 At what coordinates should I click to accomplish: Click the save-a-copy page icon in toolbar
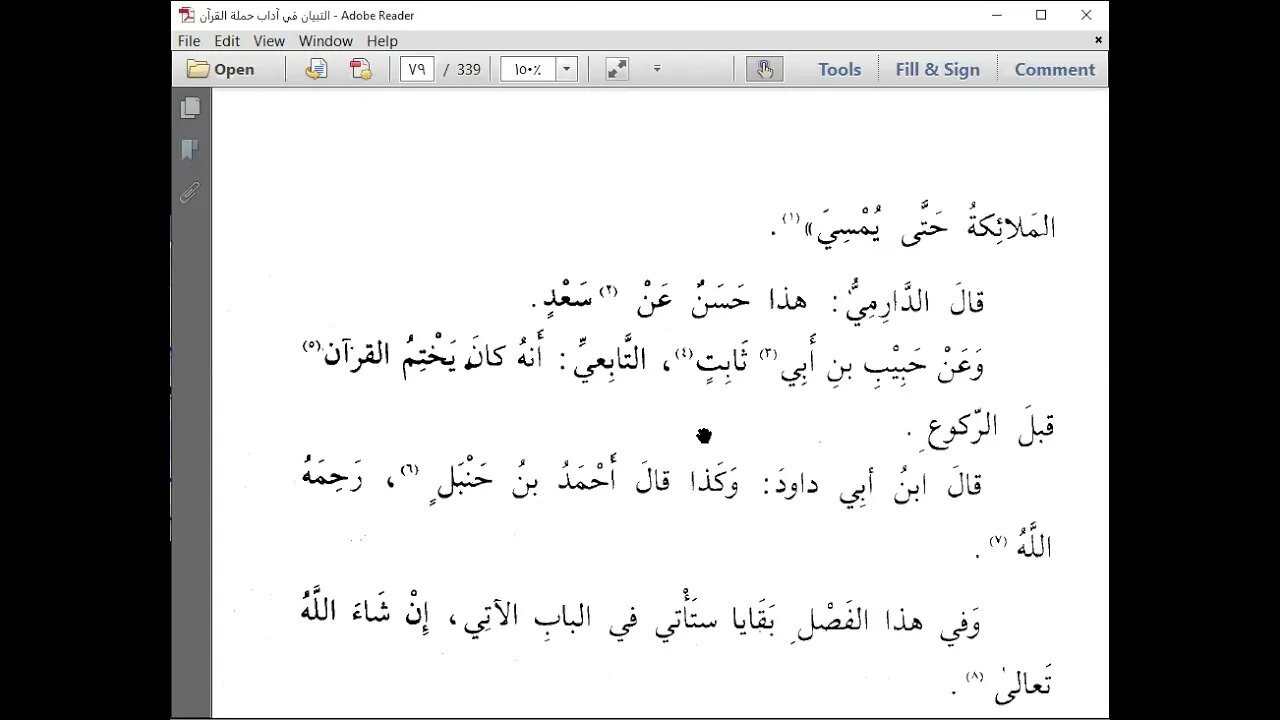click(x=316, y=69)
